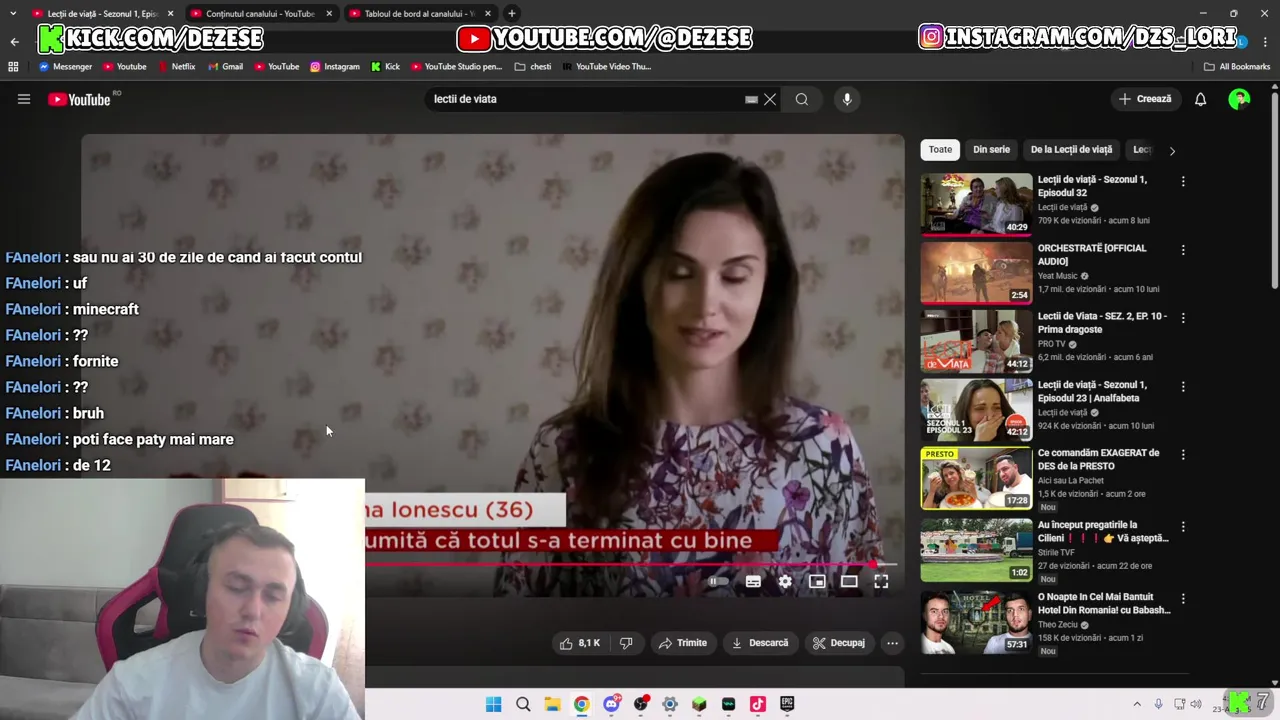
Task: Open the Gmail bookmark
Action: [x=225, y=67]
